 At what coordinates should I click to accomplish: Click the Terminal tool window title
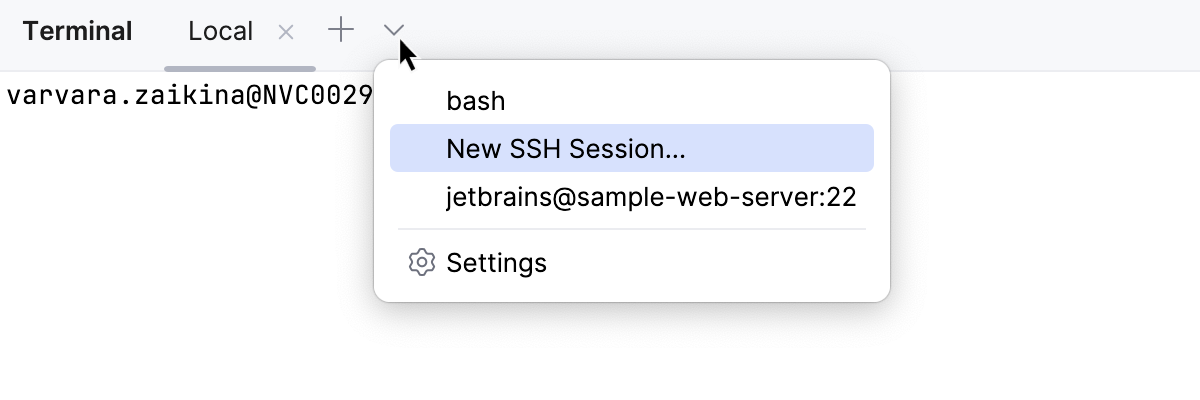(x=77, y=32)
